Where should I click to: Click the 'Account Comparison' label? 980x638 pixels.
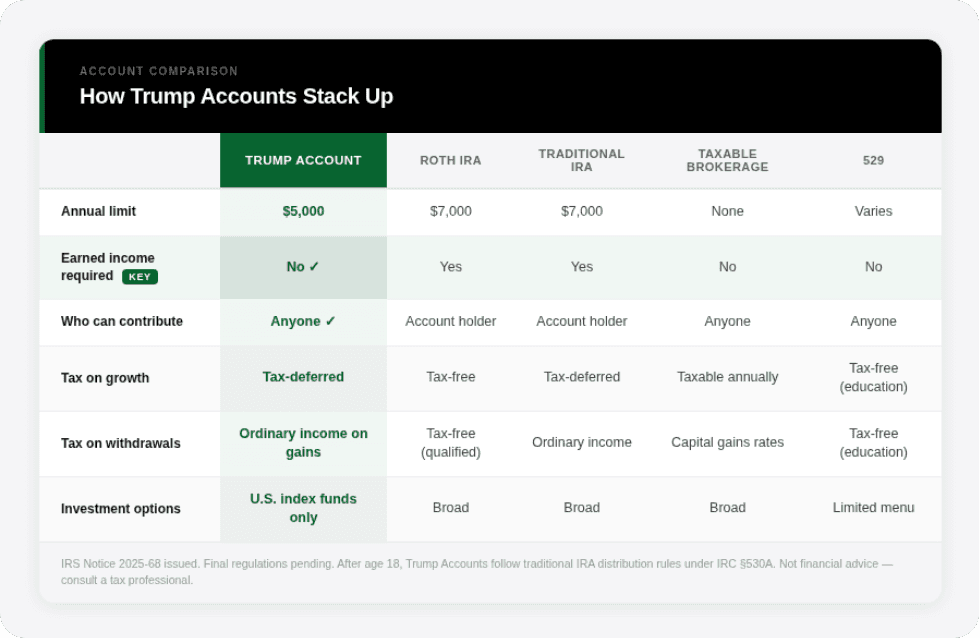(x=159, y=71)
